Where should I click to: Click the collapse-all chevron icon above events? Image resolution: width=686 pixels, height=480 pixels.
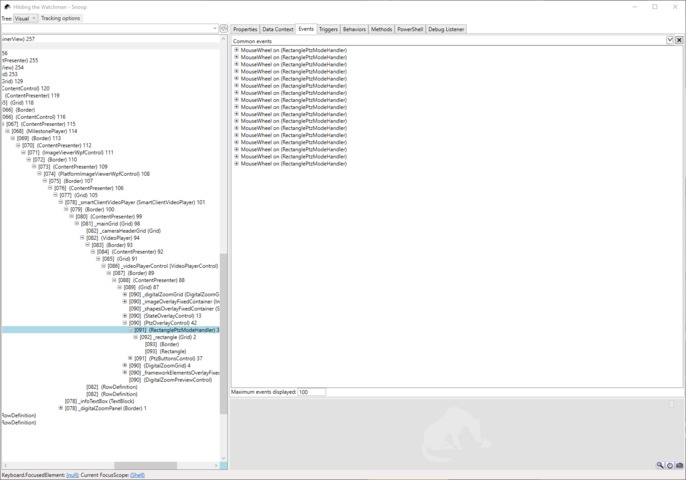(670, 41)
